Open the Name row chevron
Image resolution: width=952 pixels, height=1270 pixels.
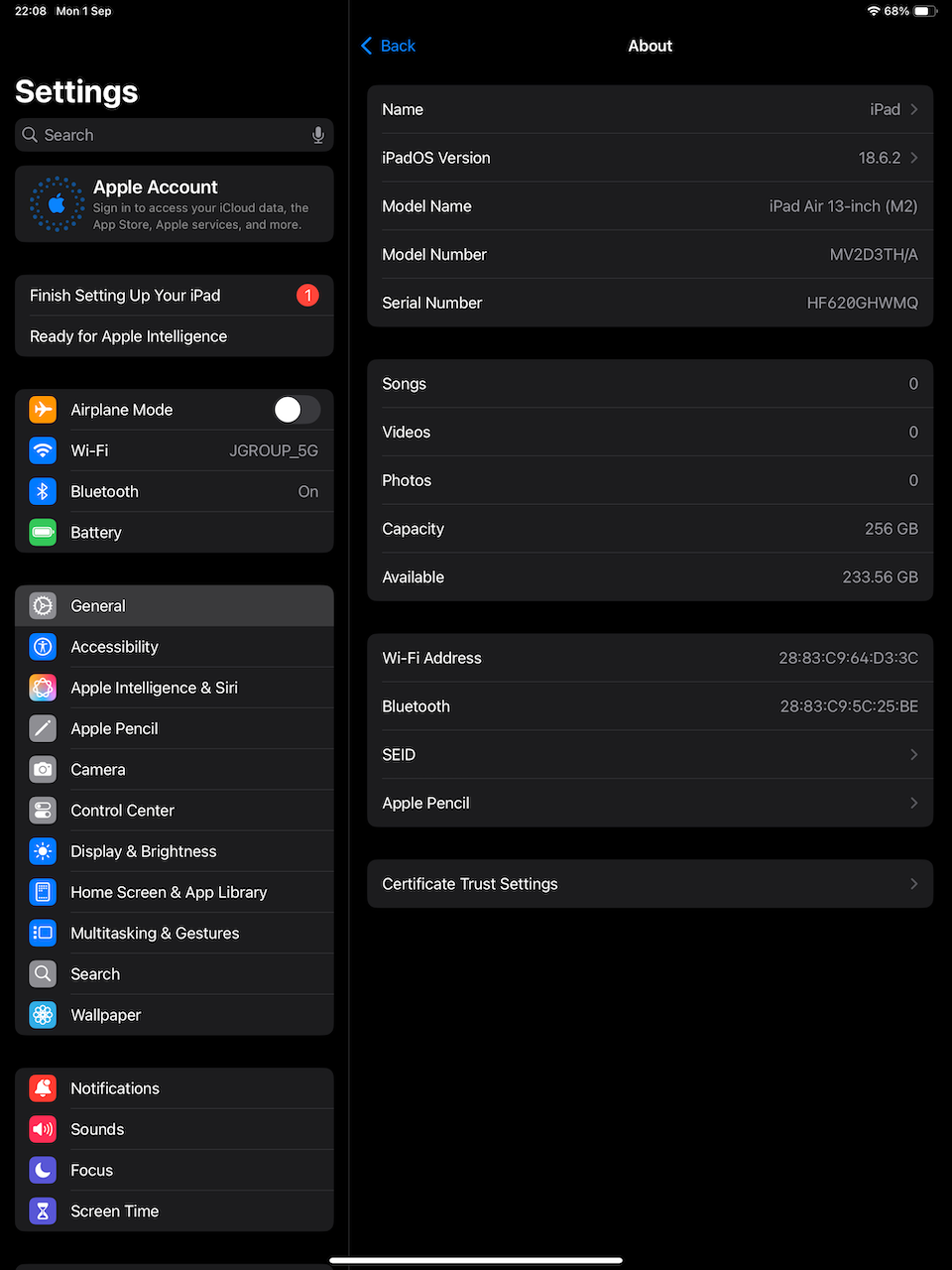click(914, 109)
